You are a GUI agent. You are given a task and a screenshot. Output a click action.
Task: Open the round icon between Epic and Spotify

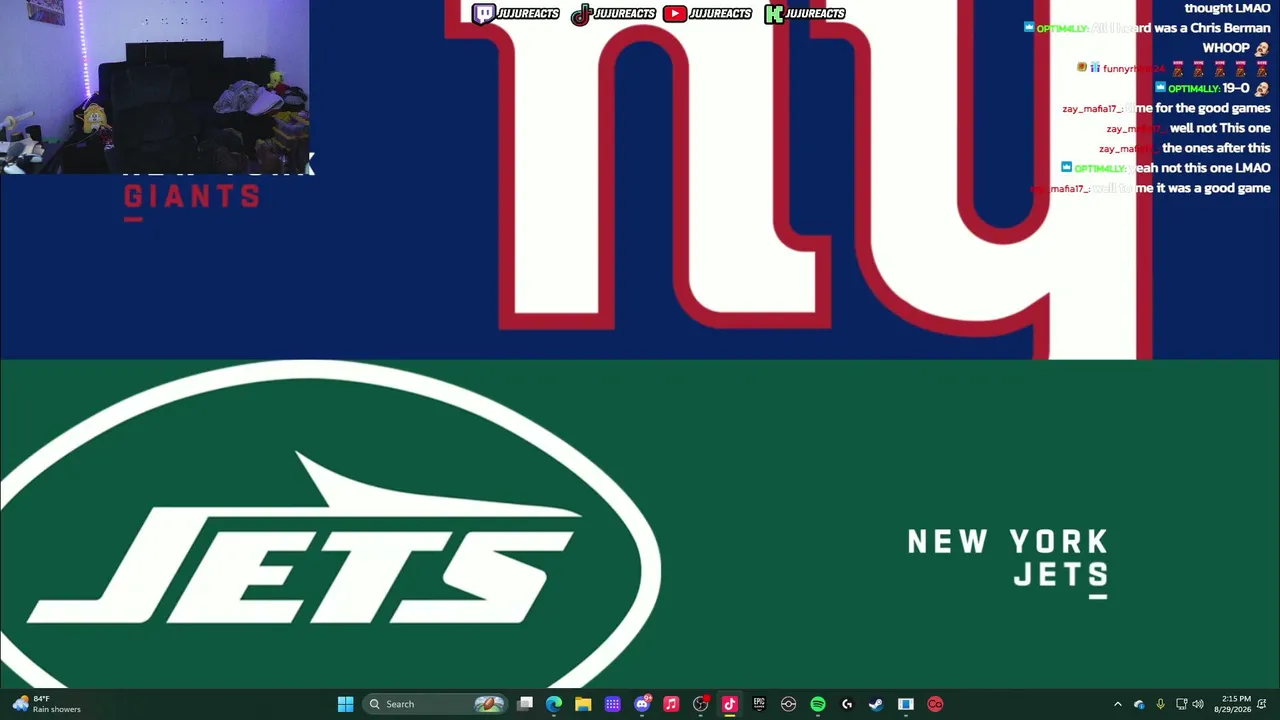coord(788,704)
